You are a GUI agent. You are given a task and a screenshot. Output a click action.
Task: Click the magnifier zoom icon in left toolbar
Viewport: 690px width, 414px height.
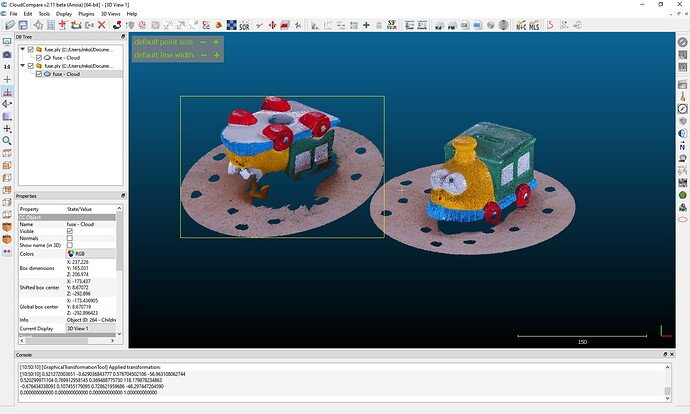(x=7, y=141)
